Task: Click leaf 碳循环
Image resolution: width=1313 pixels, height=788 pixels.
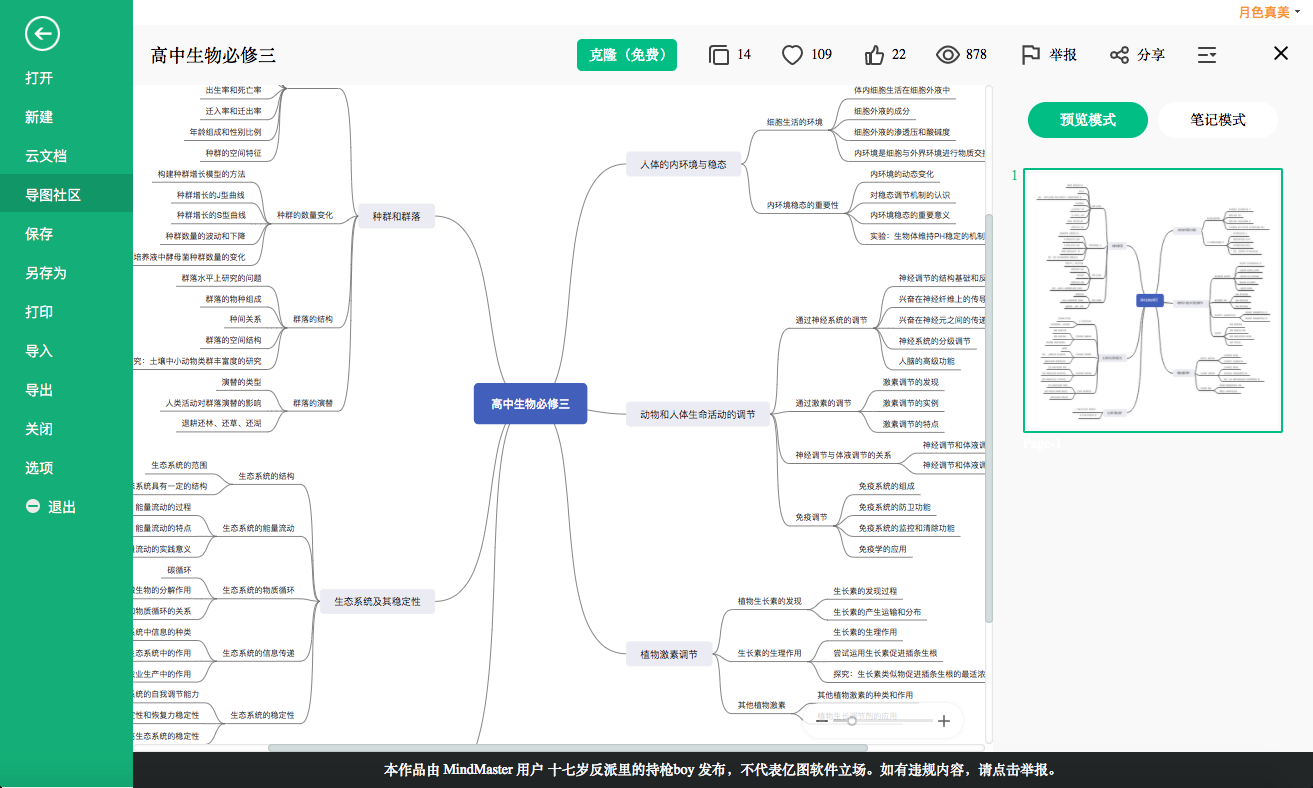Action: coord(179,570)
